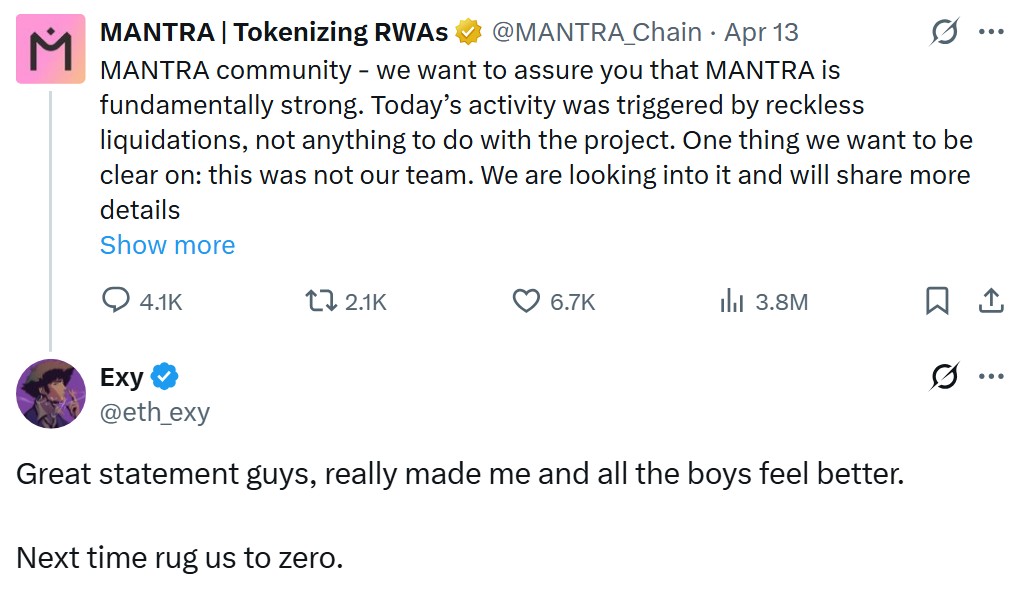Click the "Next time rug us to zero" text

[180, 557]
